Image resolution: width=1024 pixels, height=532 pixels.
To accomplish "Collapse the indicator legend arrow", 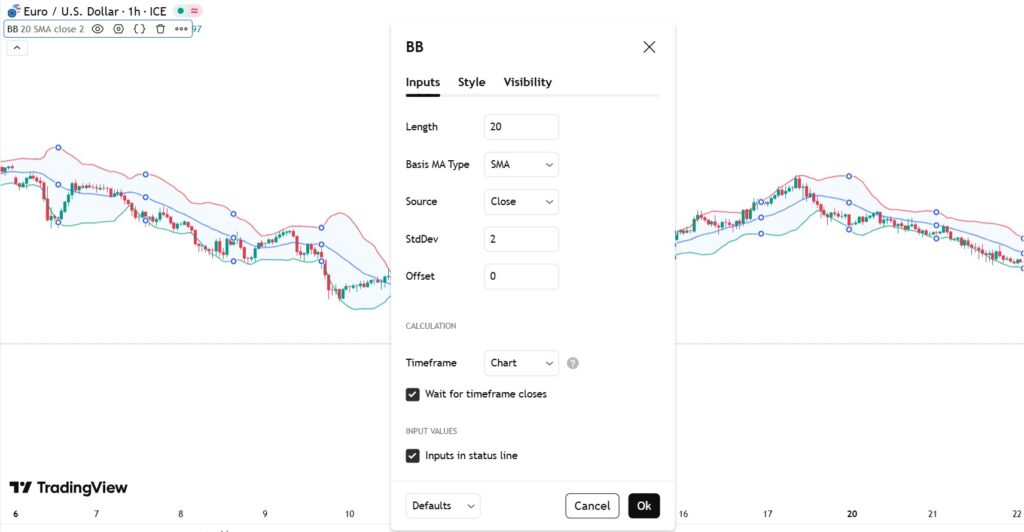I will click(16, 48).
